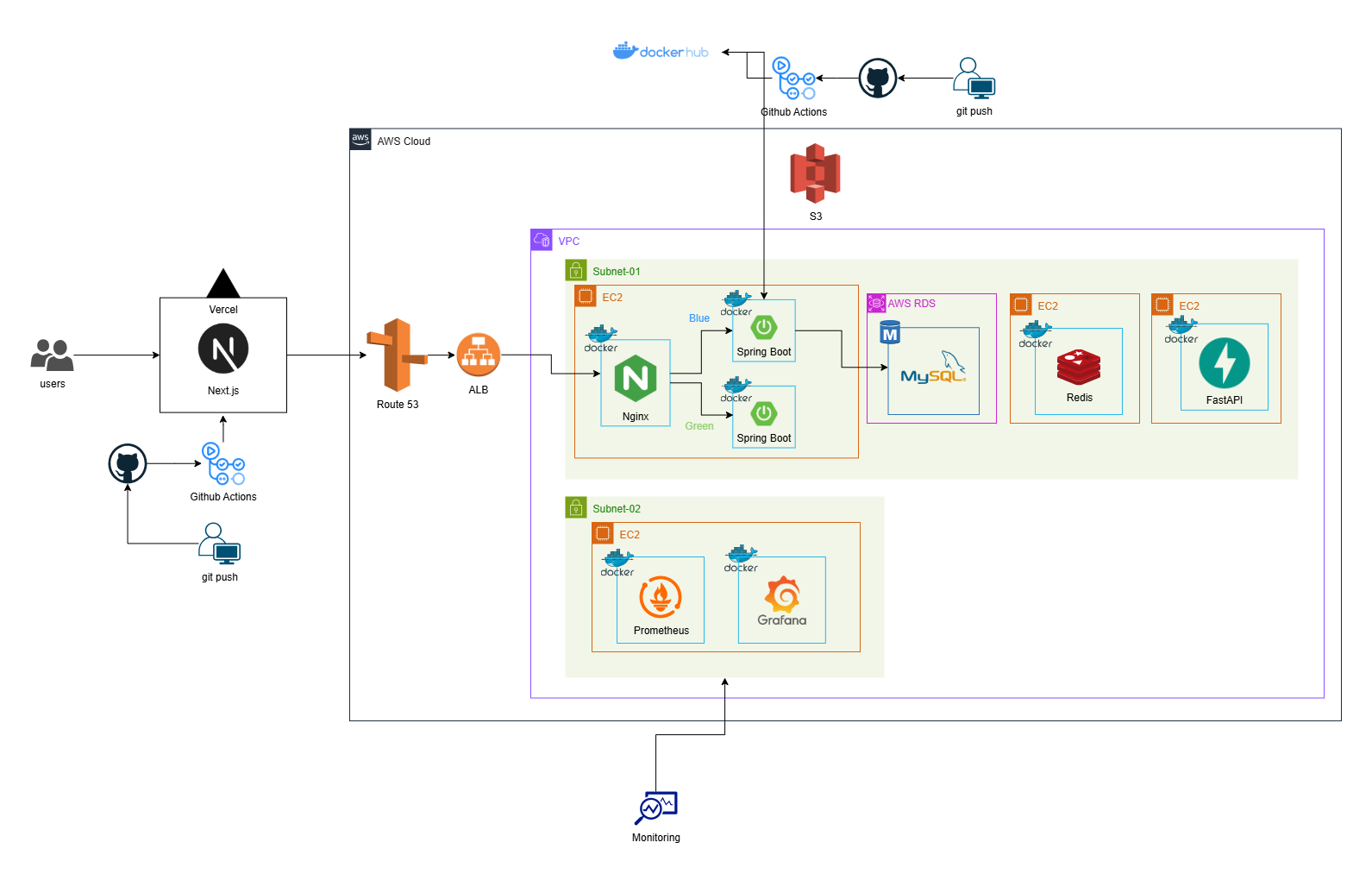Screen dimensions: 1372x874
Task: Click the users group icon
Action: point(52,355)
